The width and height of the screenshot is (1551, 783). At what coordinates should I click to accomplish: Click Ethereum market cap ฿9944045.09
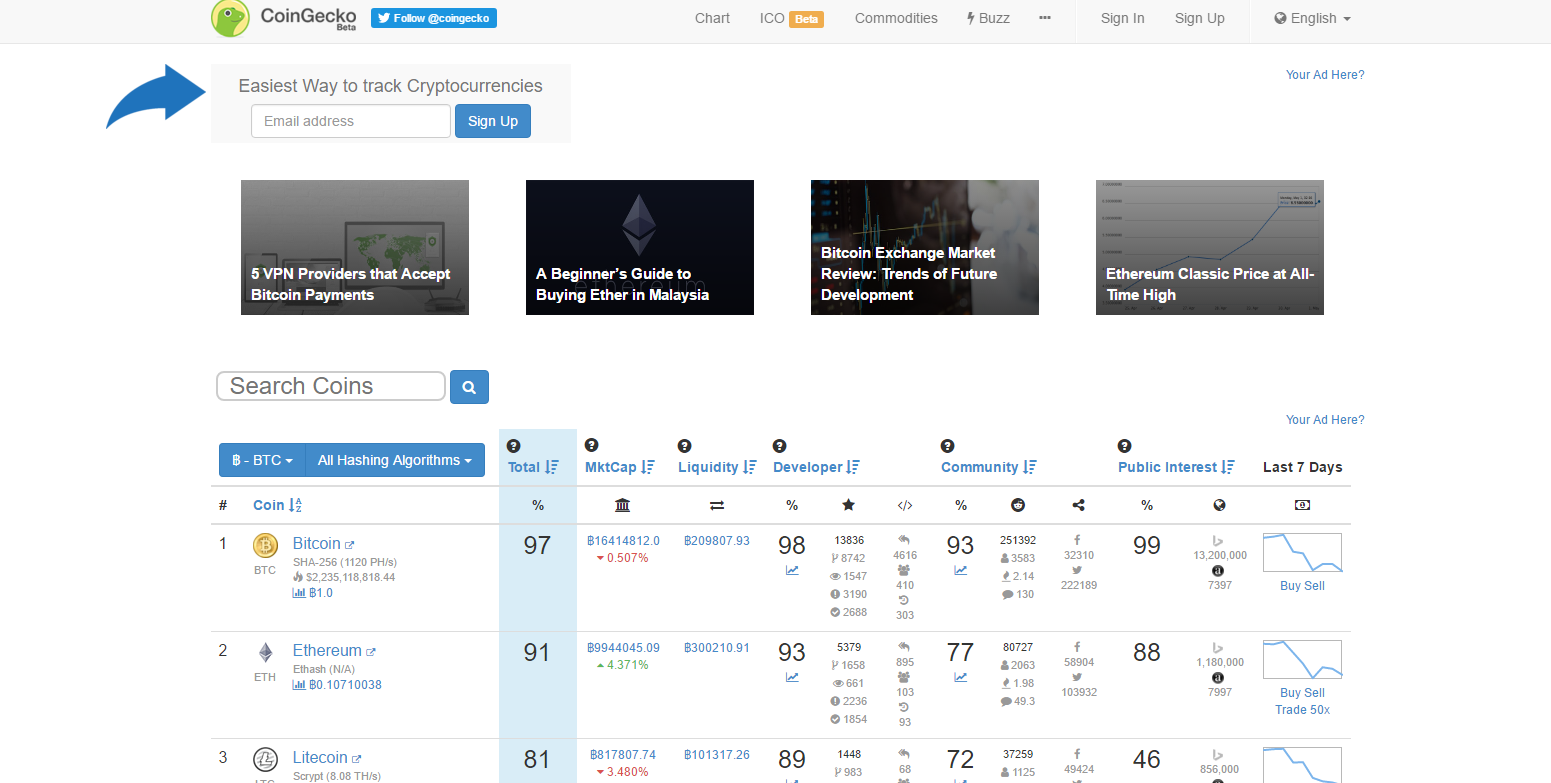[x=623, y=648]
